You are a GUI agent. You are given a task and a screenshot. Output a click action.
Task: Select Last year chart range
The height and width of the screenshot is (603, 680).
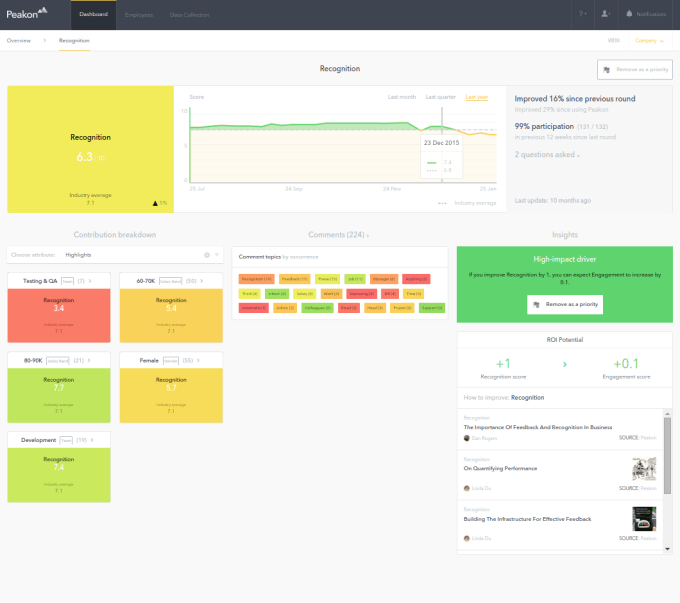point(477,97)
